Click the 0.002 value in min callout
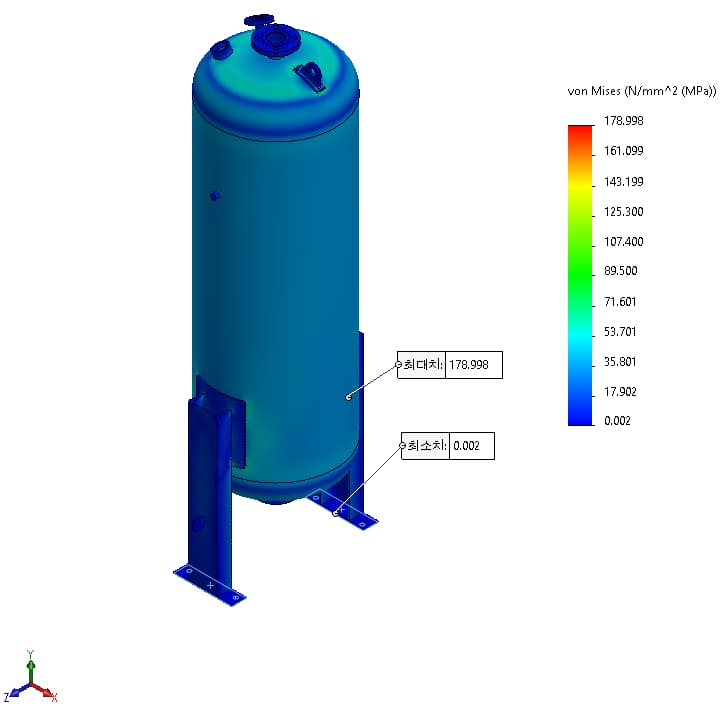 (469, 446)
